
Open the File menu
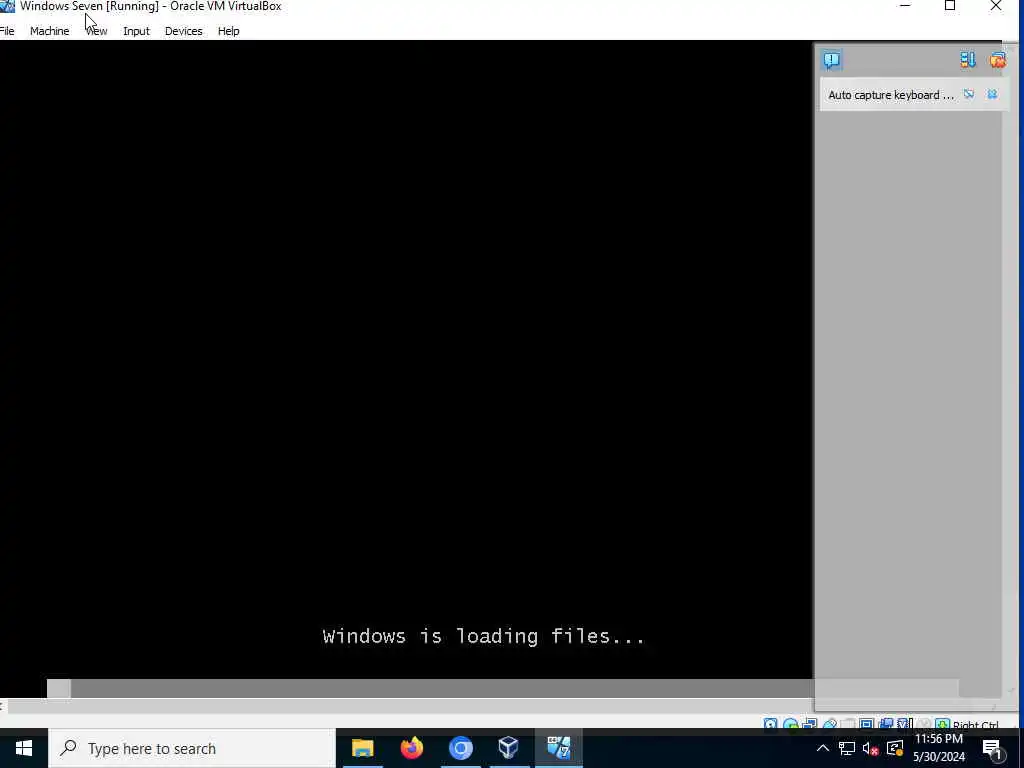(x=7, y=31)
